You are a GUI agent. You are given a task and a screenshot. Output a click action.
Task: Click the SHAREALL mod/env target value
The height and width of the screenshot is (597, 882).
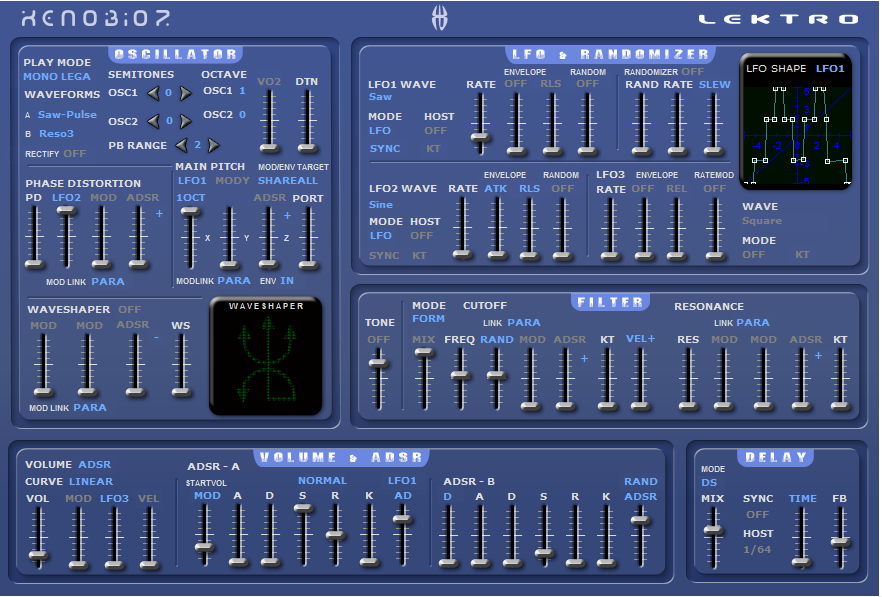pos(287,181)
